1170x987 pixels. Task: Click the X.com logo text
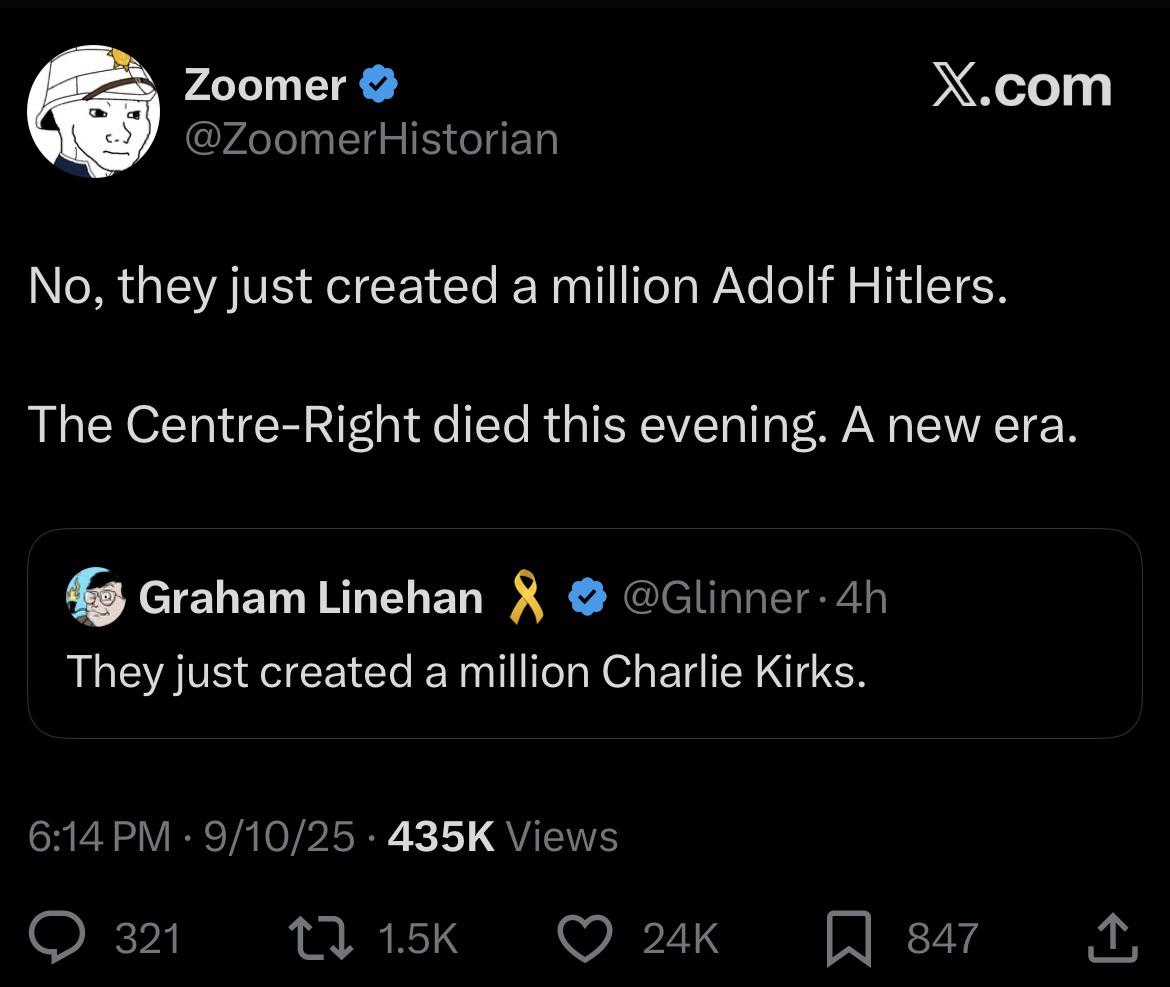(1022, 87)
